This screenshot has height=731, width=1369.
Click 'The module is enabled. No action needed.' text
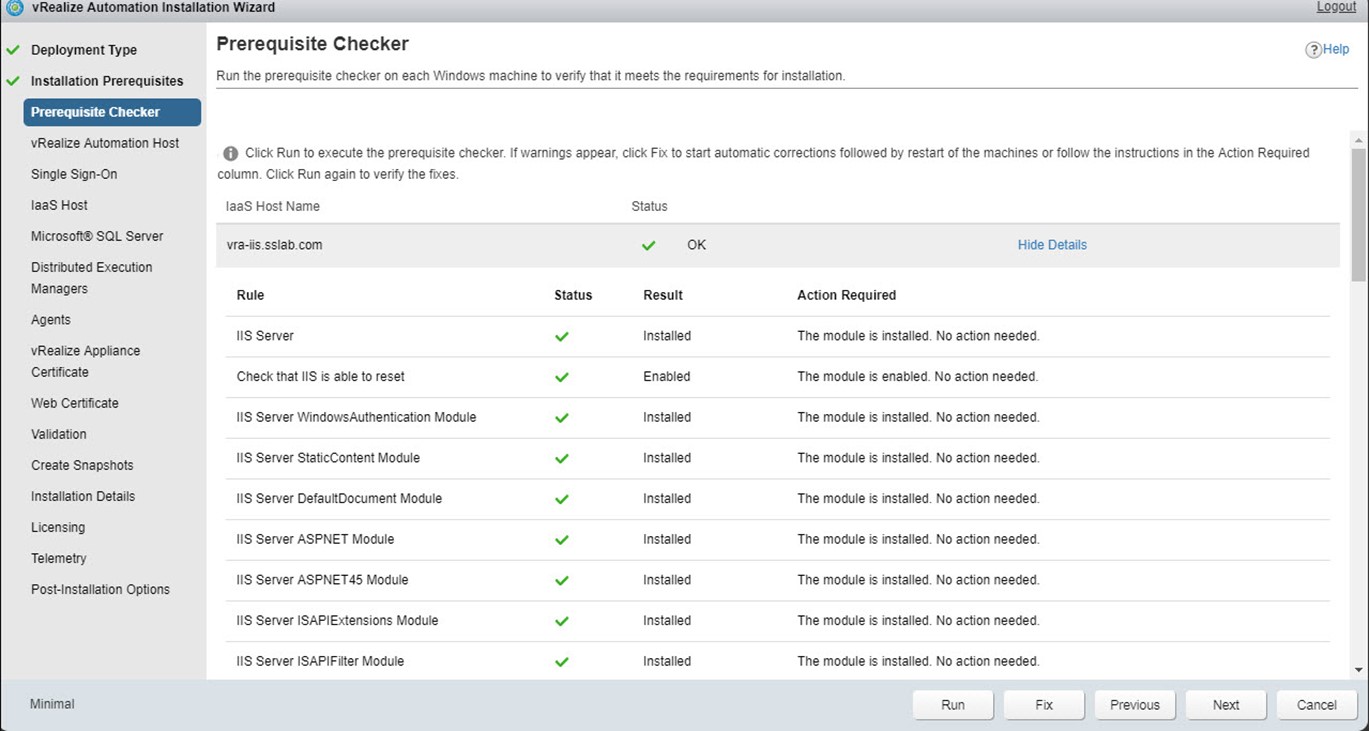pos(917,377)
